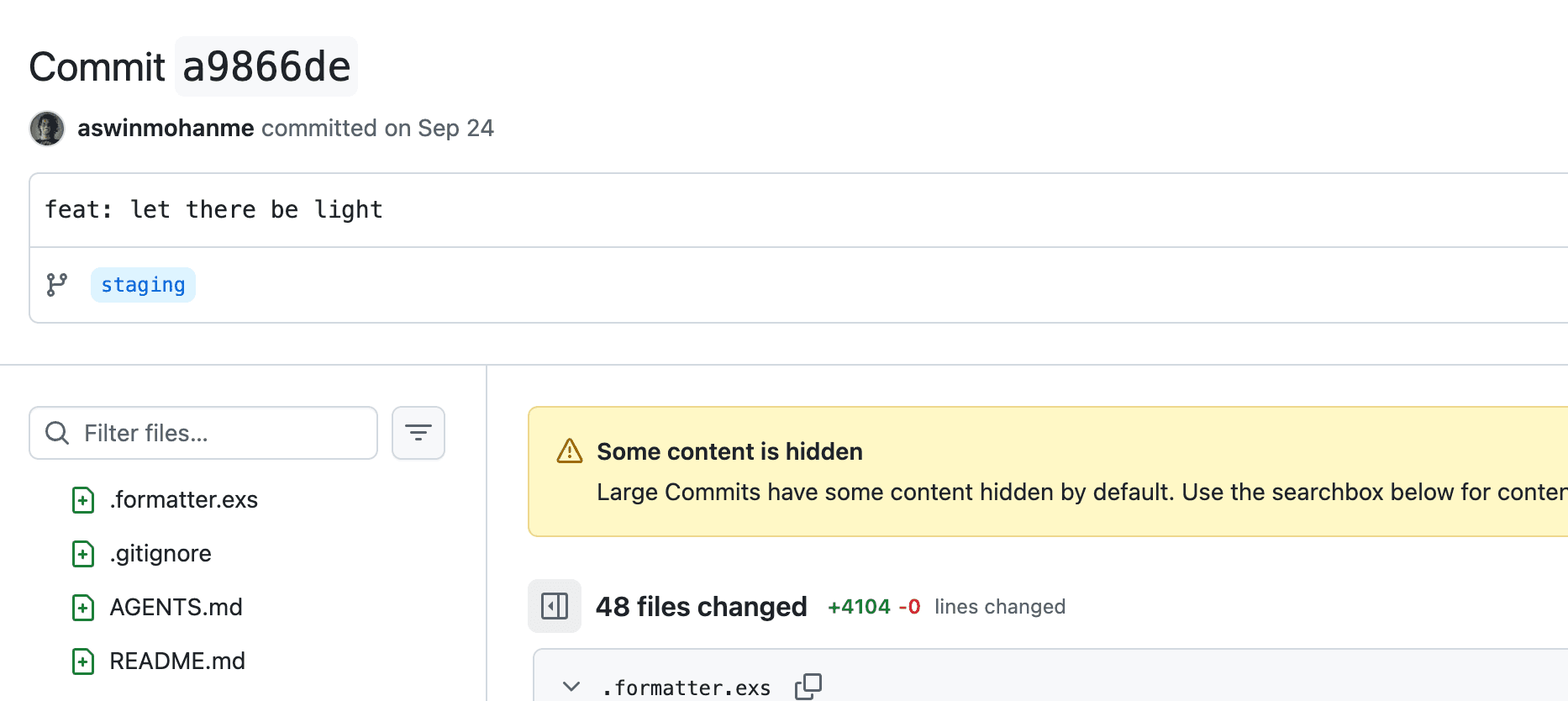Select .gitignore in the file tree

click(160, 554)
